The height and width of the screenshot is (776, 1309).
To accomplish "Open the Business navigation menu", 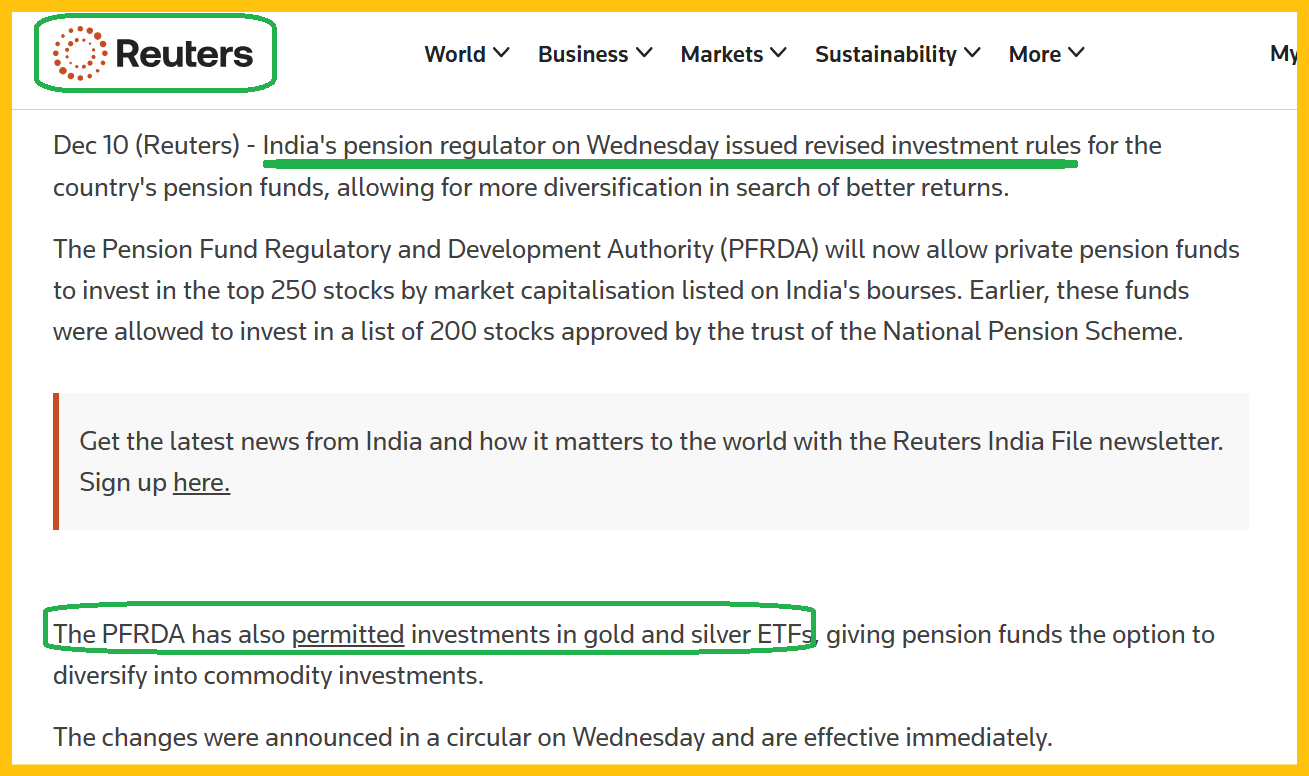I will coord(583,54).
